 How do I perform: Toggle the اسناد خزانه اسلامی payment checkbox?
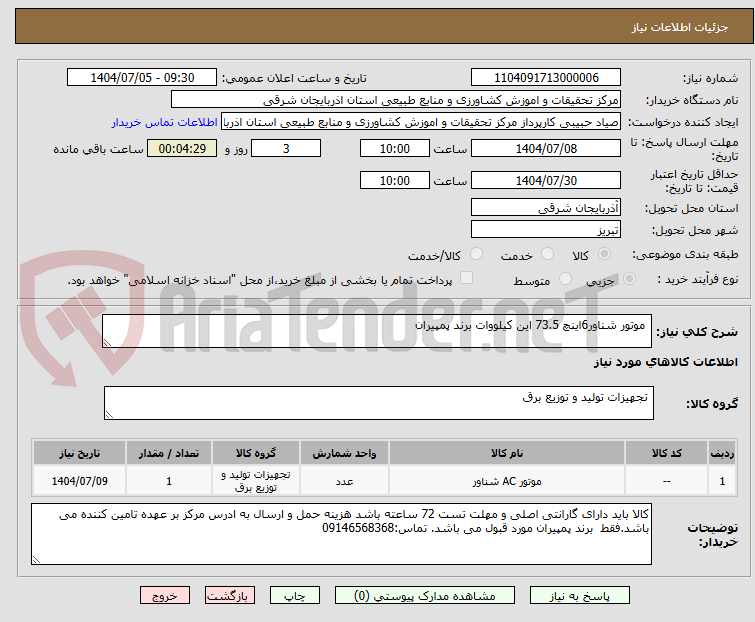tap(466, 278)
